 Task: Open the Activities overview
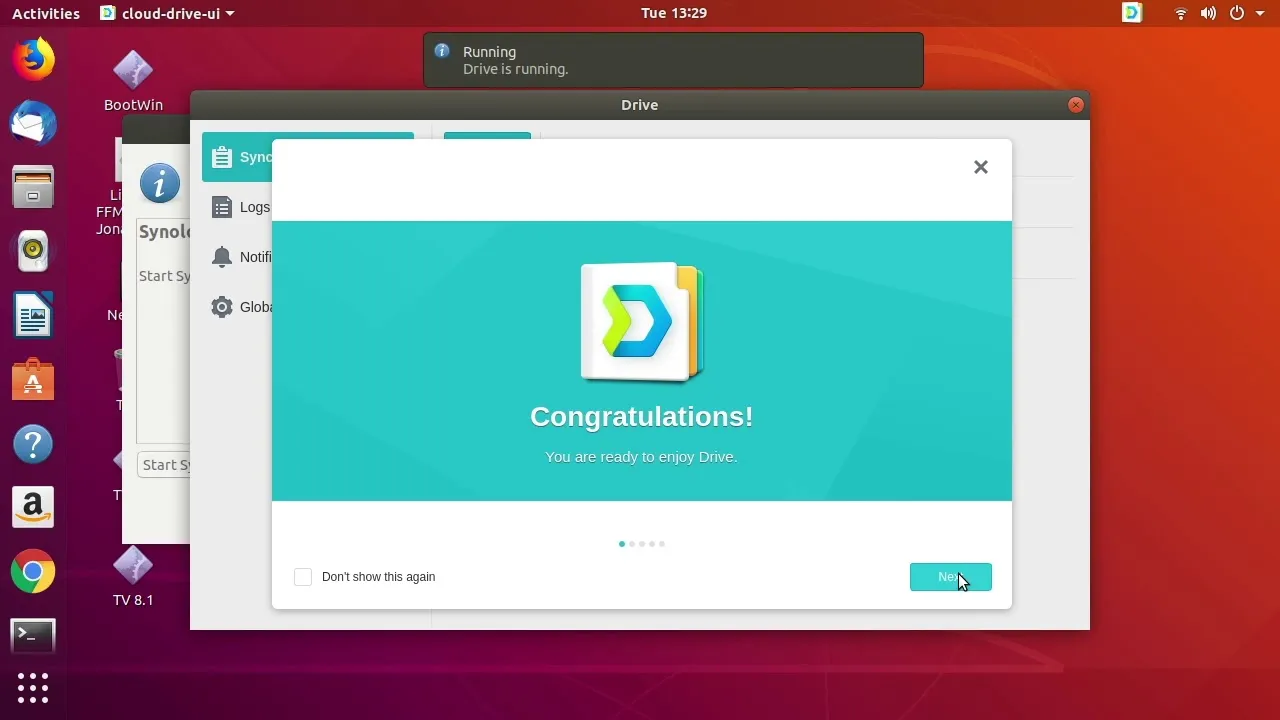click(x=46, y=13)
